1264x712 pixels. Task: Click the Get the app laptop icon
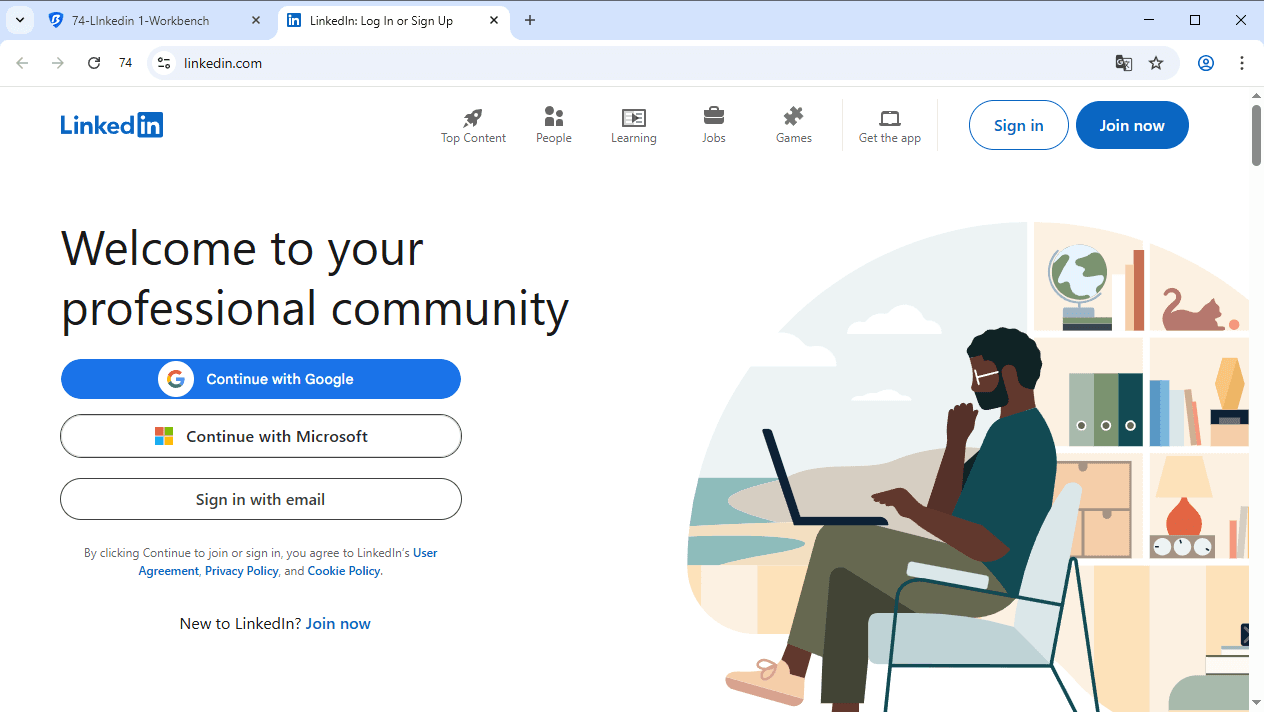tap(889, 117)
